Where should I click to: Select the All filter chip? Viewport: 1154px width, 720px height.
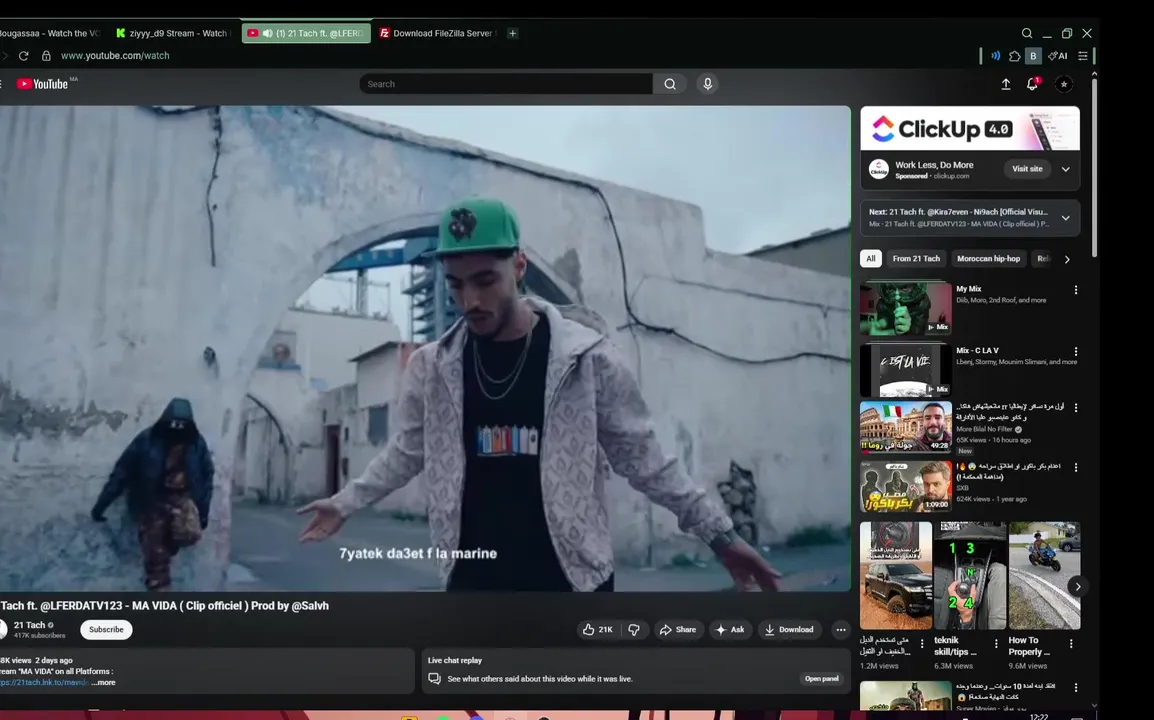[871, 258]
